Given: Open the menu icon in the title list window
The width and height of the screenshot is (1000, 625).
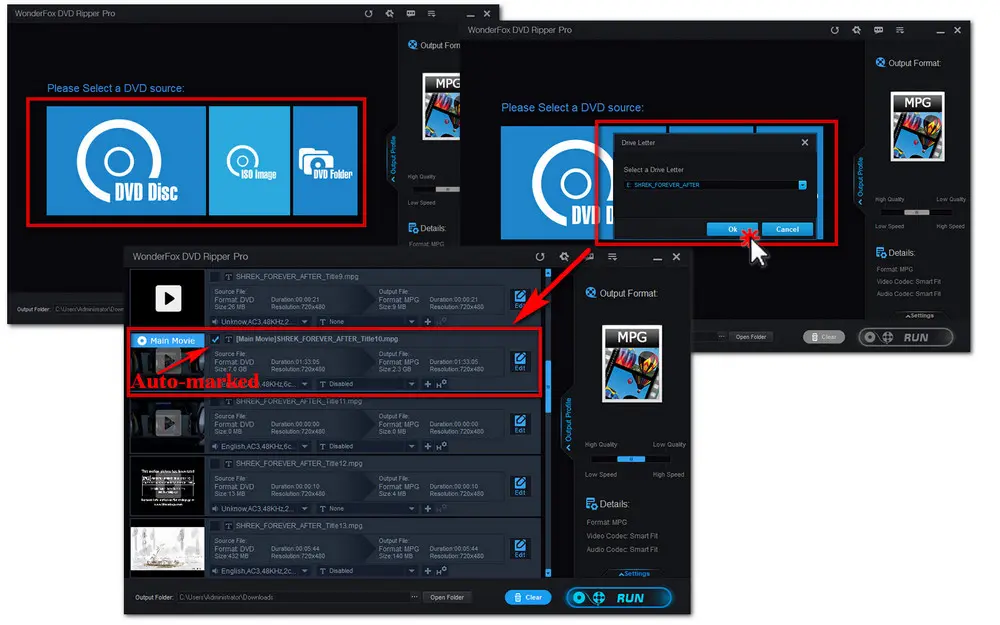Looking at the screenshot, I should point(612,256).
